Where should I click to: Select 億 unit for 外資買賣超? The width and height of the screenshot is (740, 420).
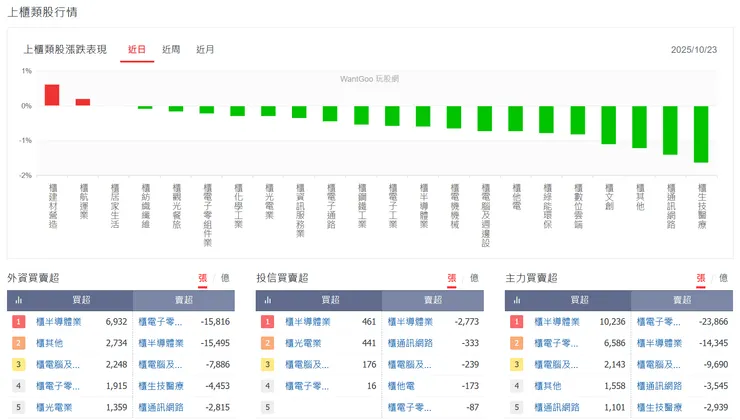pyautogui.click(x=225, y=278)
